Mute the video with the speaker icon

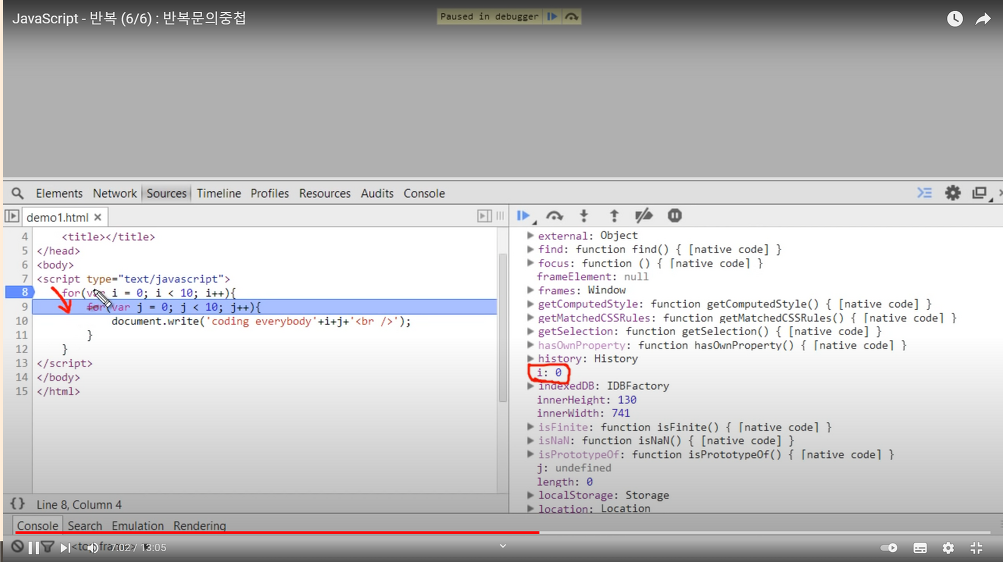click(x=93, y=547)
